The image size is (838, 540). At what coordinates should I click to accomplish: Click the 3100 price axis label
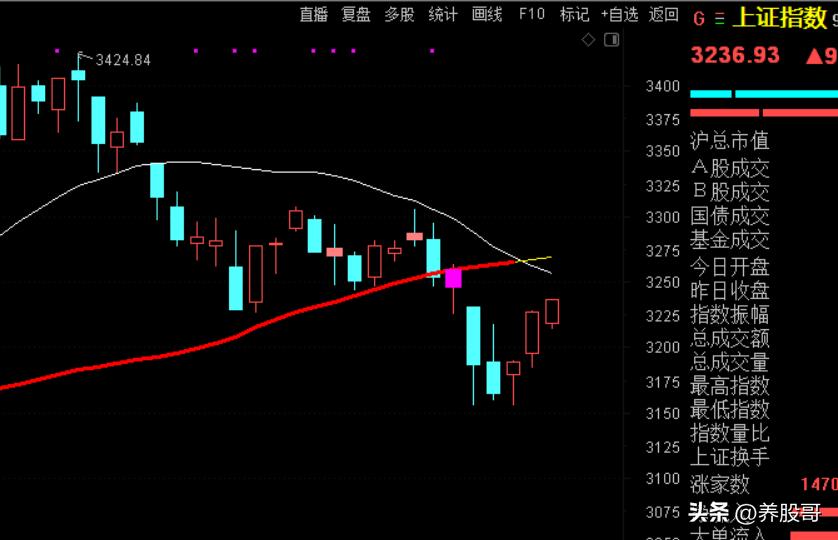[663, 479]
